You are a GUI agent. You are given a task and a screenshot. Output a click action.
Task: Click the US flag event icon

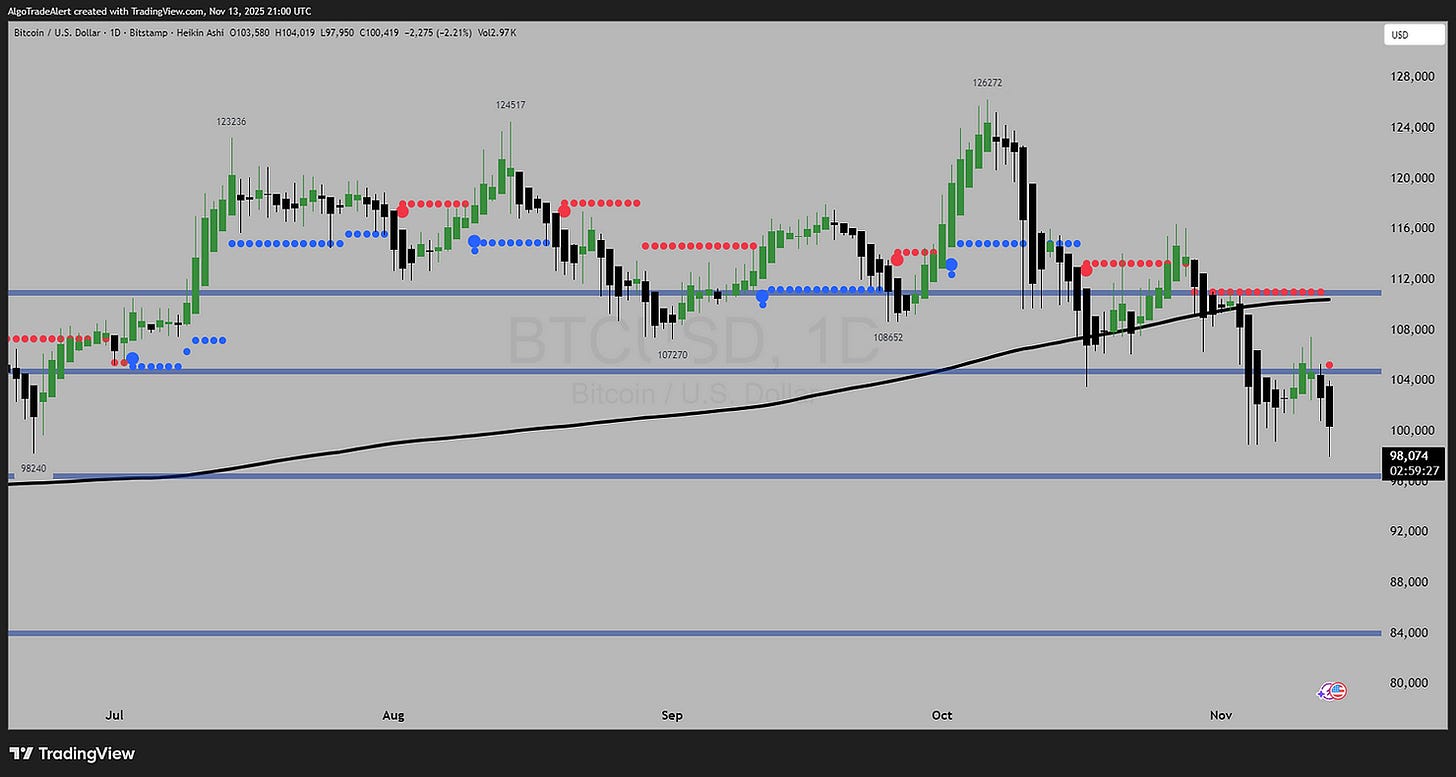point(1337,691)
